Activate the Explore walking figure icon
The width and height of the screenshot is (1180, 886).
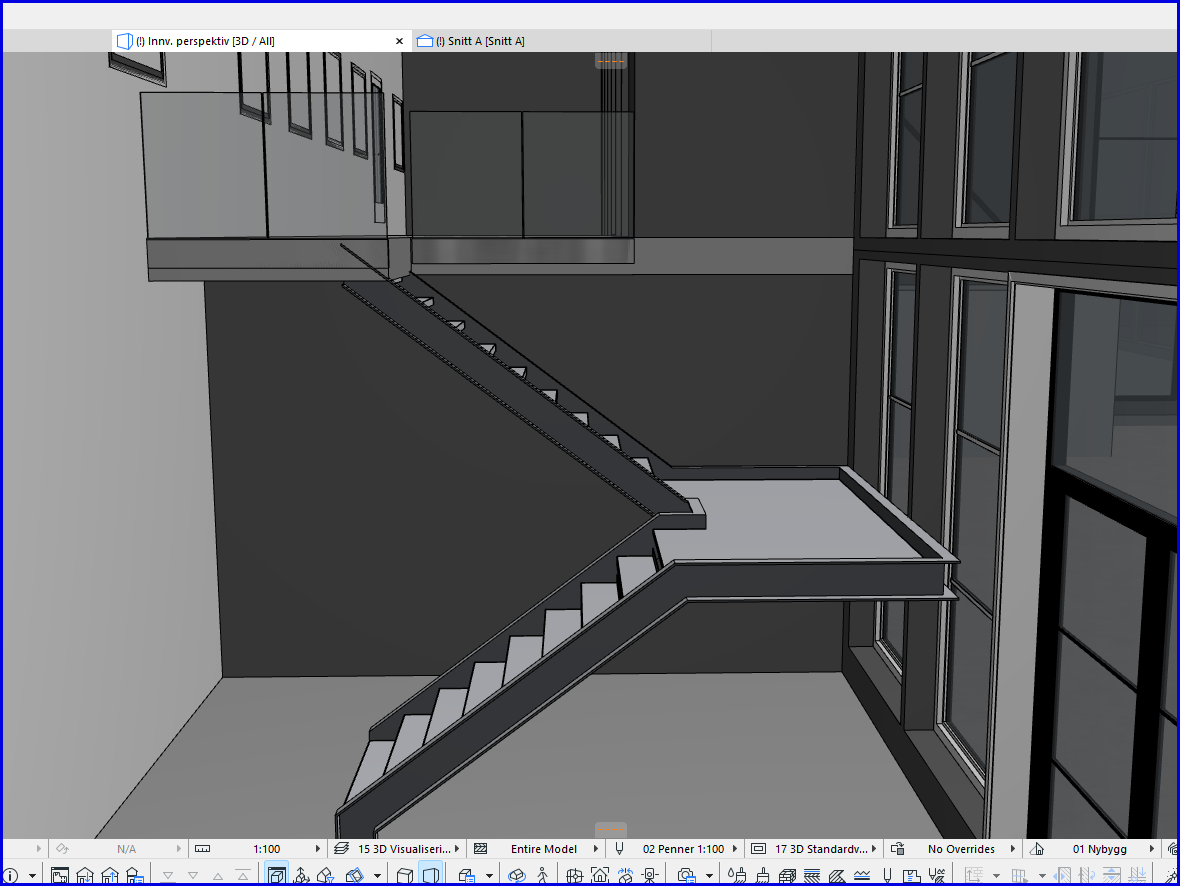(x=543, y=876)
